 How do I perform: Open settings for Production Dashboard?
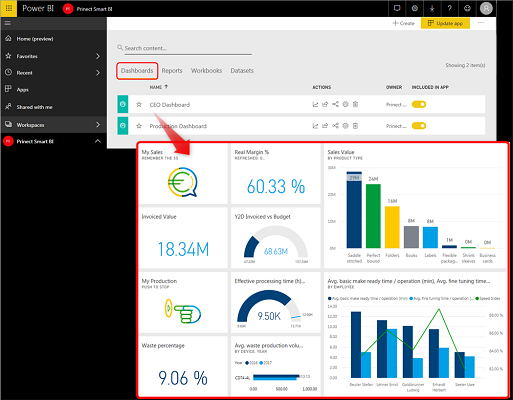tap(346, 126)
